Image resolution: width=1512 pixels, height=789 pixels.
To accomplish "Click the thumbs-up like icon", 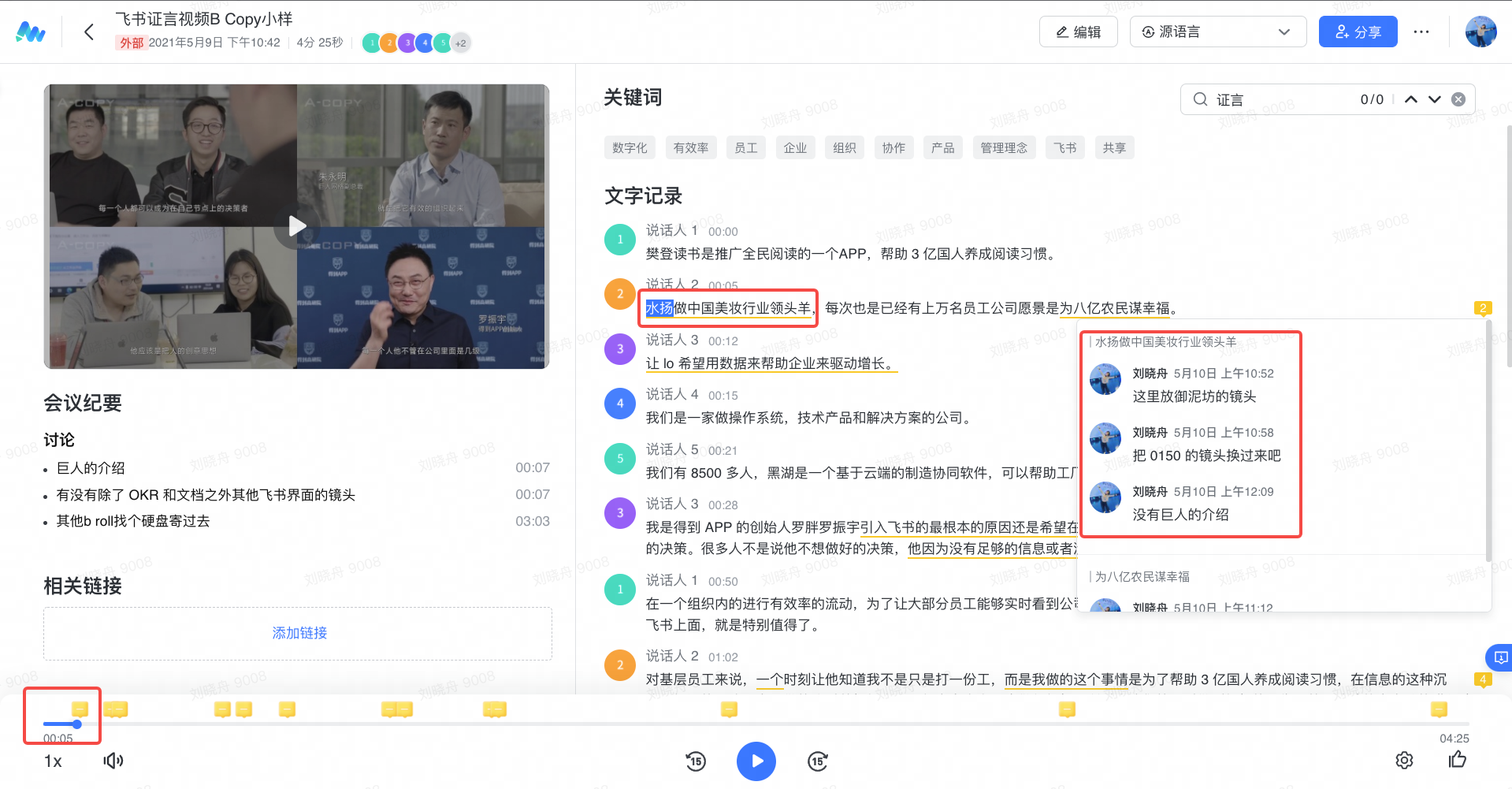I will 1457,760.
